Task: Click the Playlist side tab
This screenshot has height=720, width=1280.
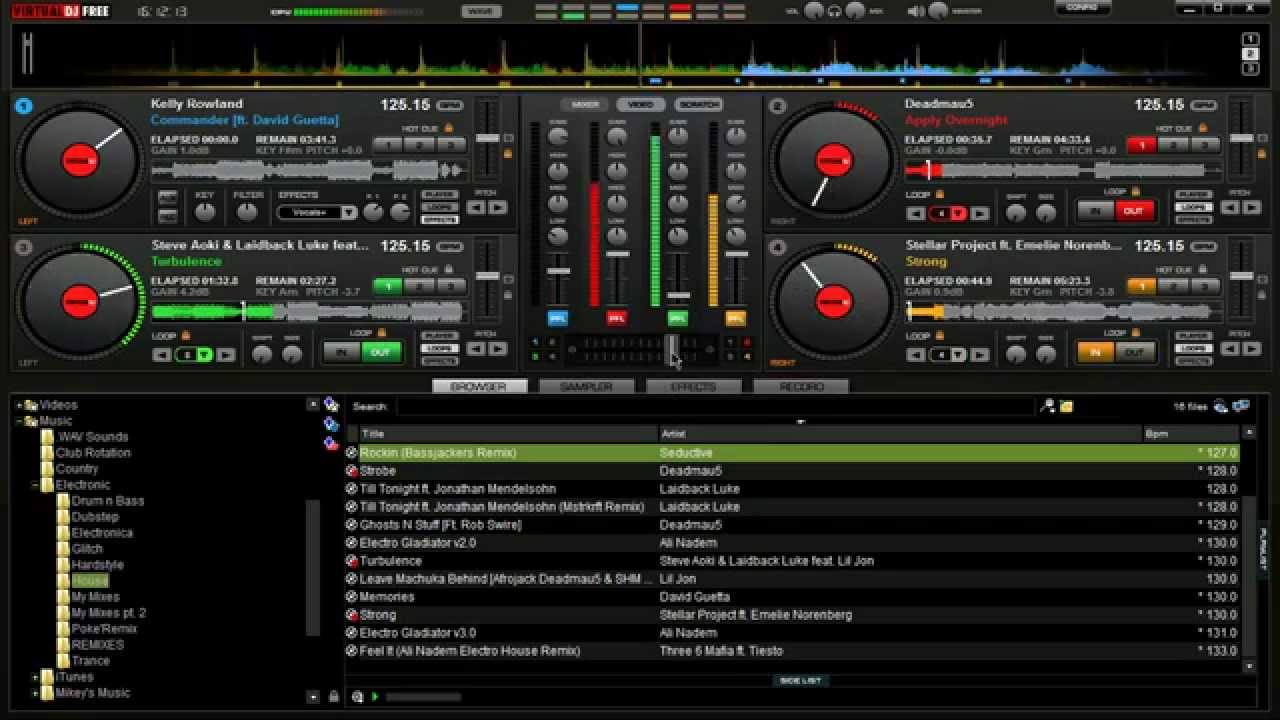Action: click(x=1262, y=550)
